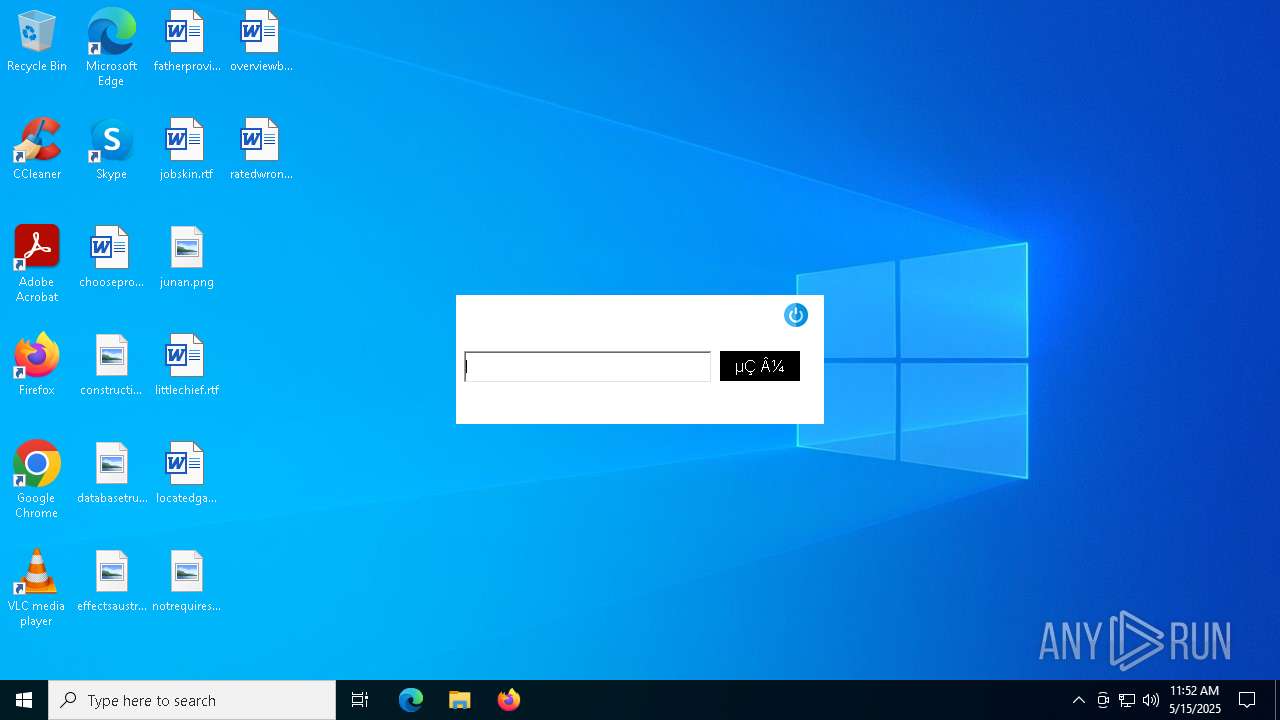Focus the password input field in dialog
This screenshot has width=1280, height=720.
click(588, 367)
